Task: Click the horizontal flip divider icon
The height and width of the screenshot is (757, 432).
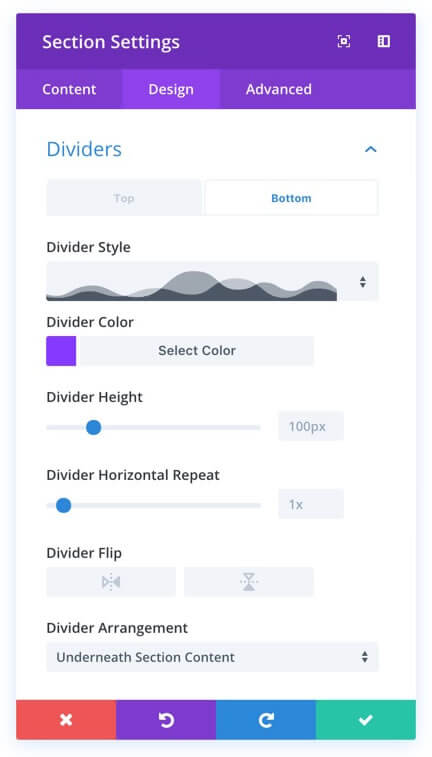Action: 111,582
